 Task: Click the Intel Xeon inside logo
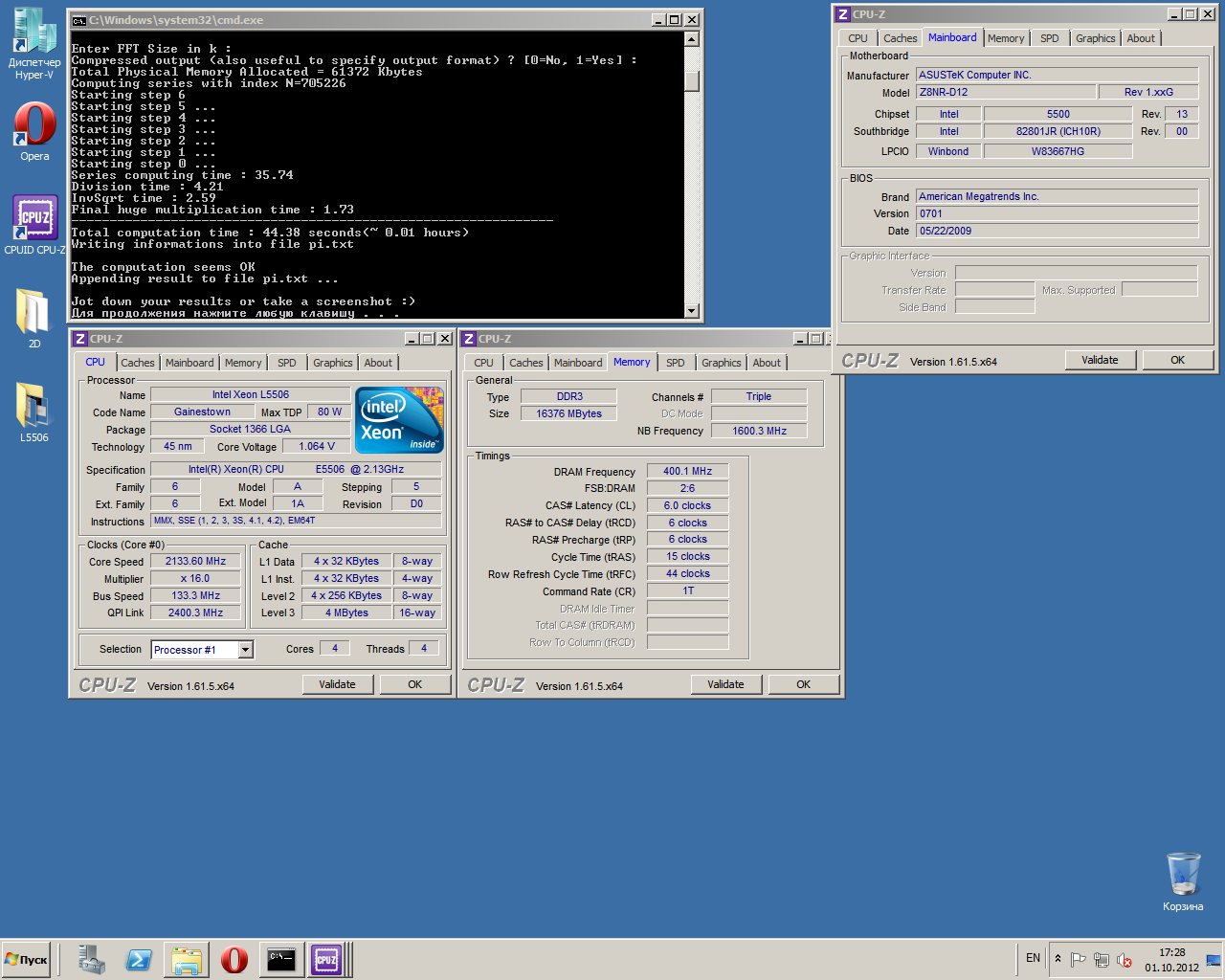[x=399, y=419]
